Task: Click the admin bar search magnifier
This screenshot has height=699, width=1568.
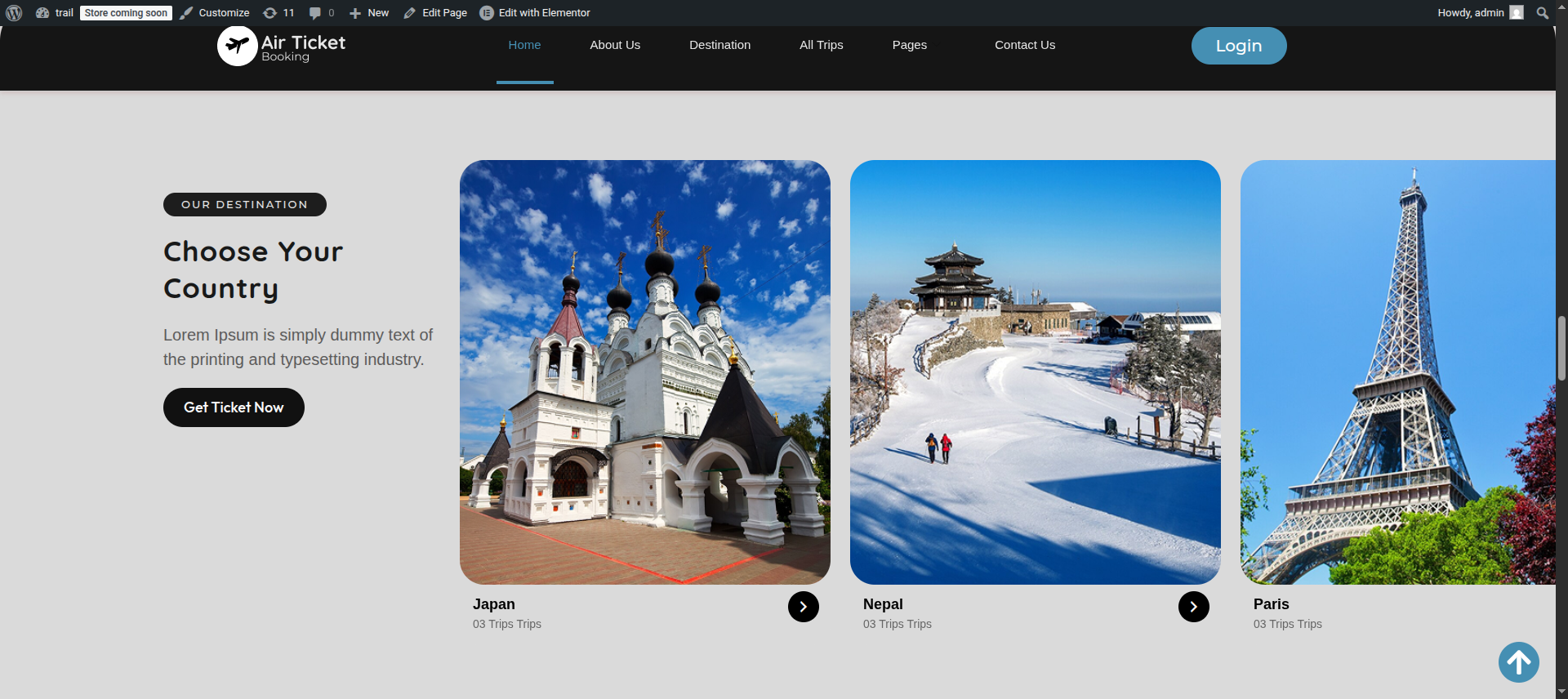Action: [x=1542, y=13]
